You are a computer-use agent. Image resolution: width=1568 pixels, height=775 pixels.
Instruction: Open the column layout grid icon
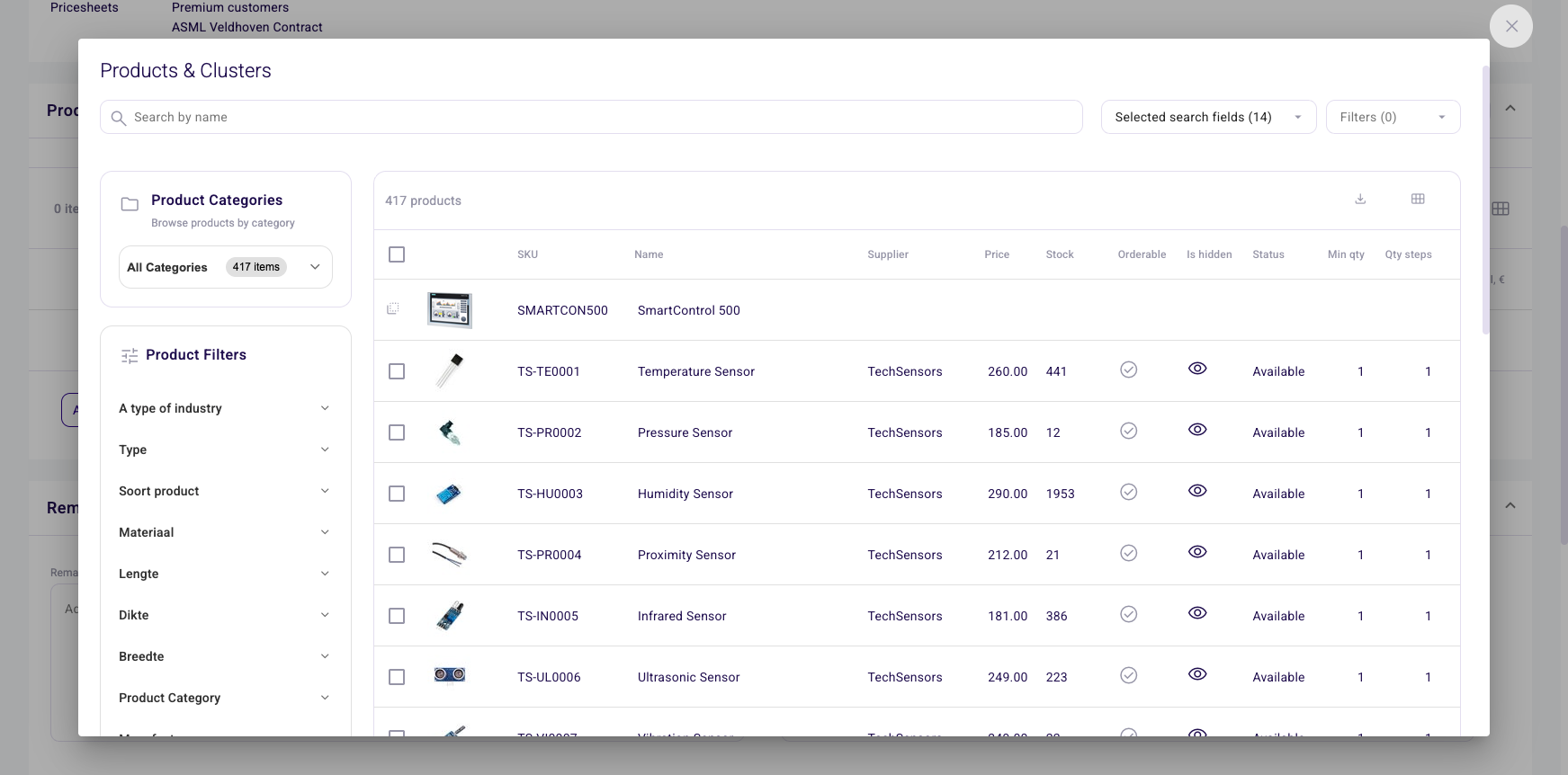(1418, 199)
